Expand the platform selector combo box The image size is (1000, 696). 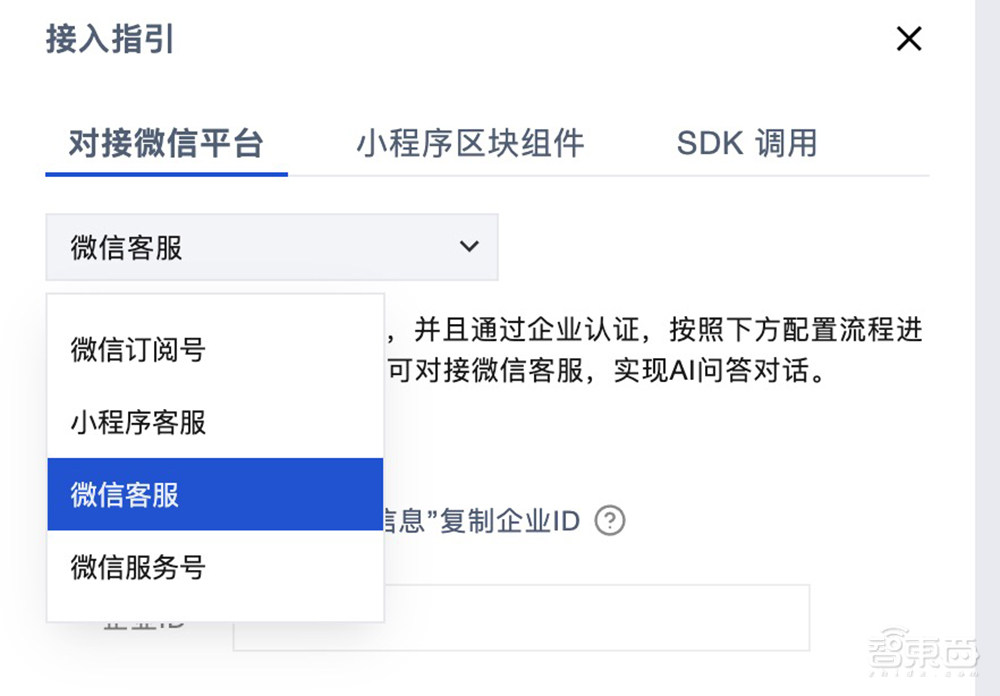pos(272,247)
